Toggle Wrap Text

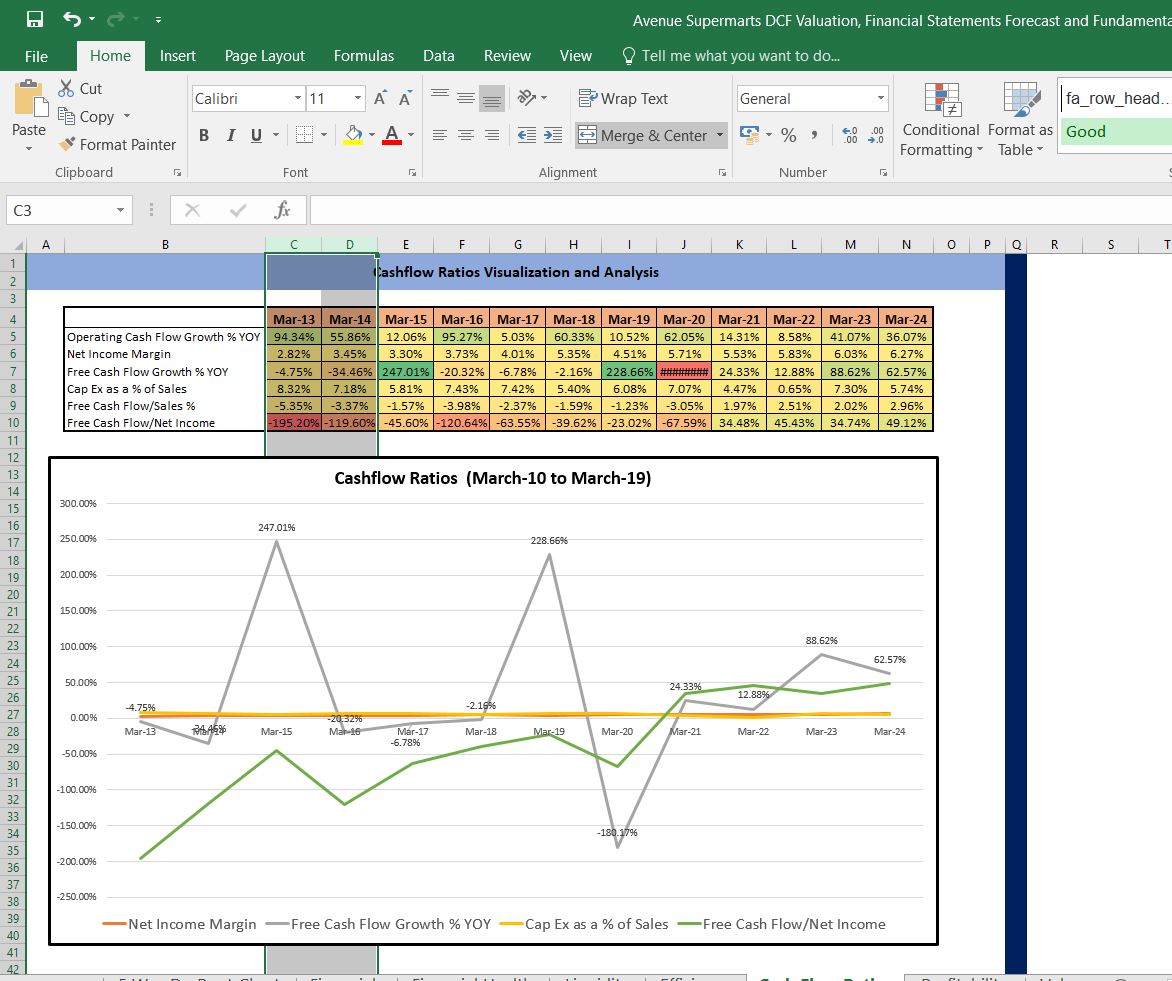pyautogui.click(x=623, y=98)
